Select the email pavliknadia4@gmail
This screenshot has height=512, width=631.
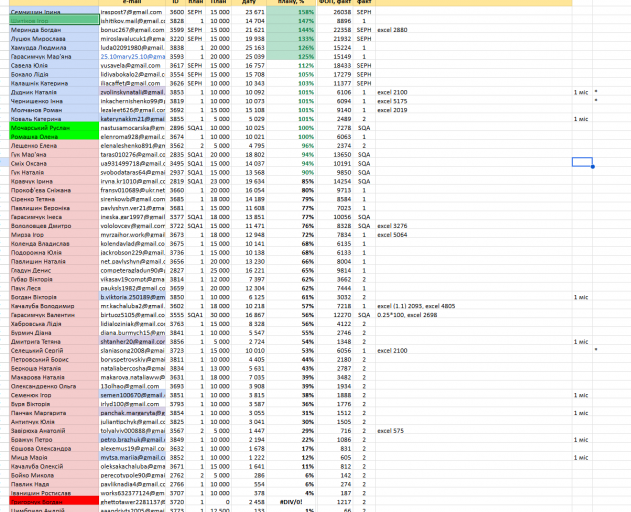132,484
